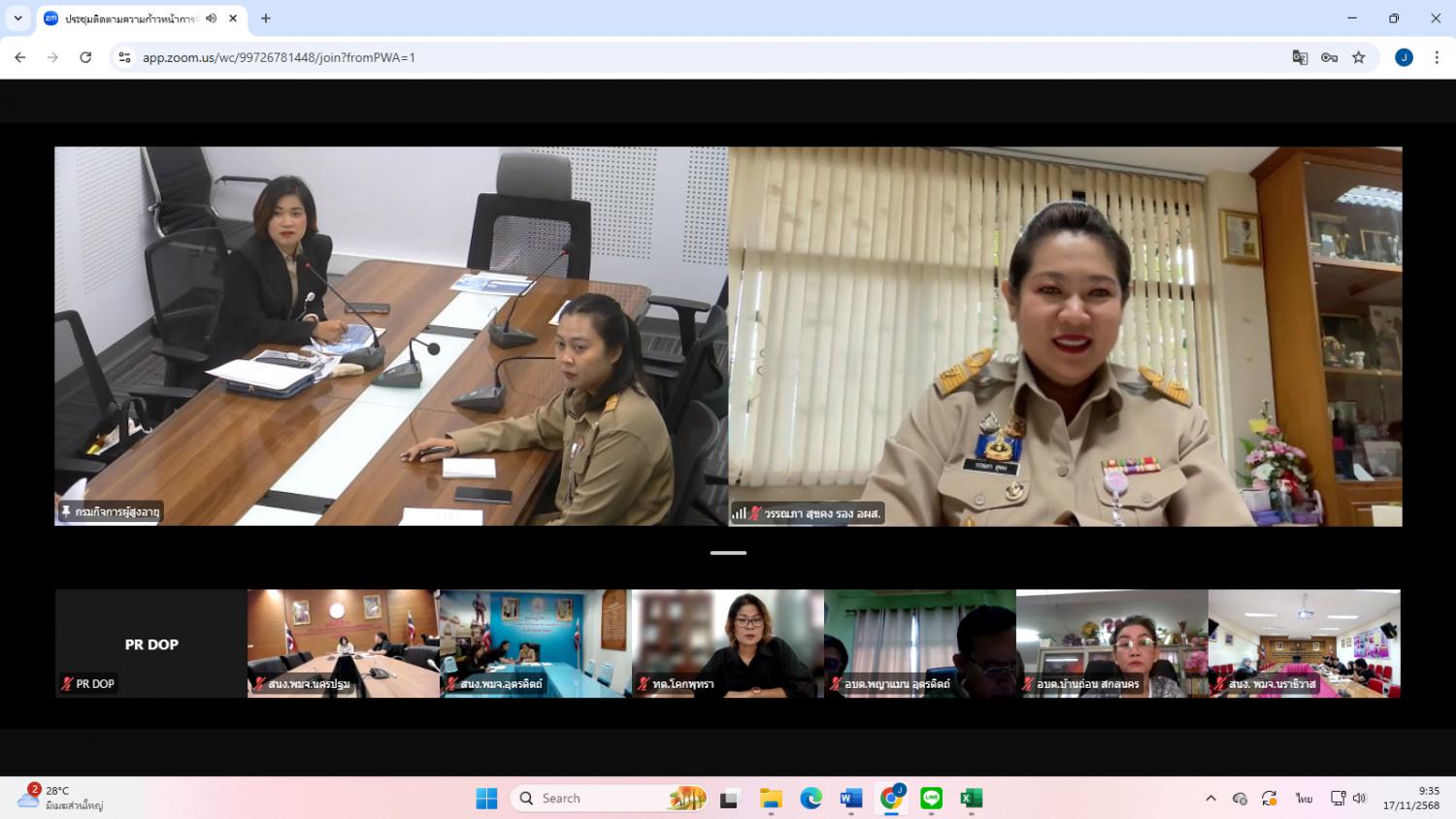Open the password manager key icon
This screenshot has height=819, width=1456.
click(x=1329, y=57)
